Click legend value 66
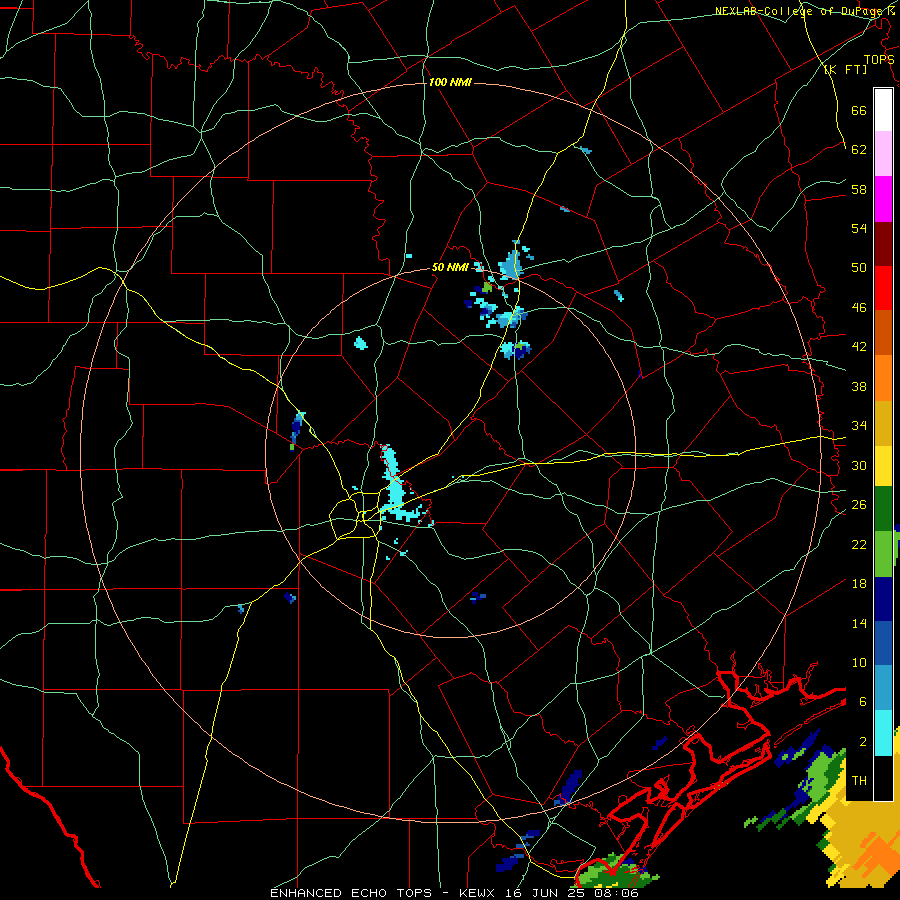 (859, 110)
